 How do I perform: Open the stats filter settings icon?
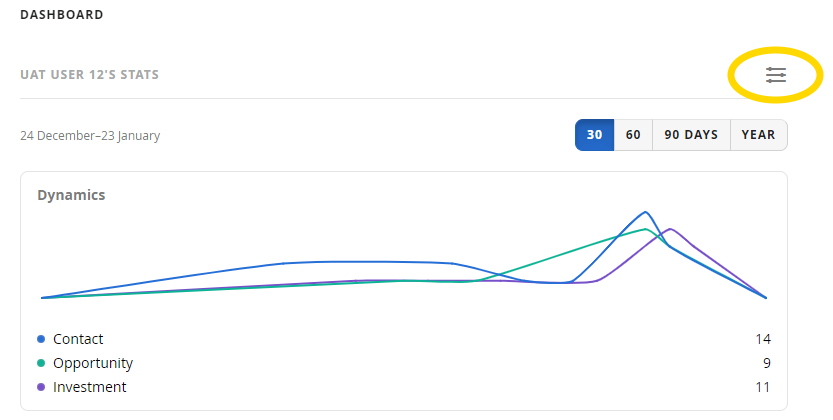(x=776, y=75)
